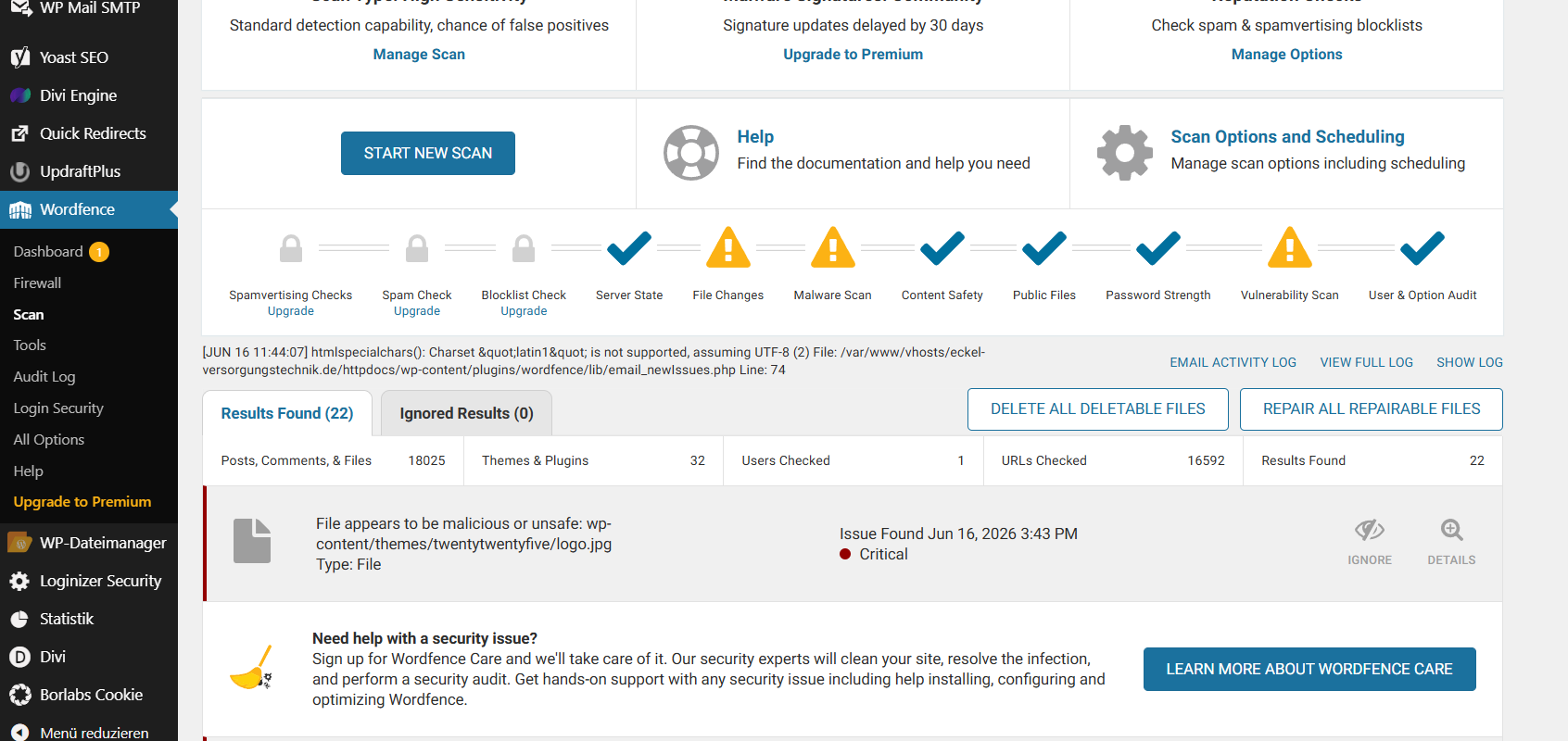The height and width of the screenshot is (741, 1568).
Task: Click VIEW FULL LOG link
Action: 1367,362
